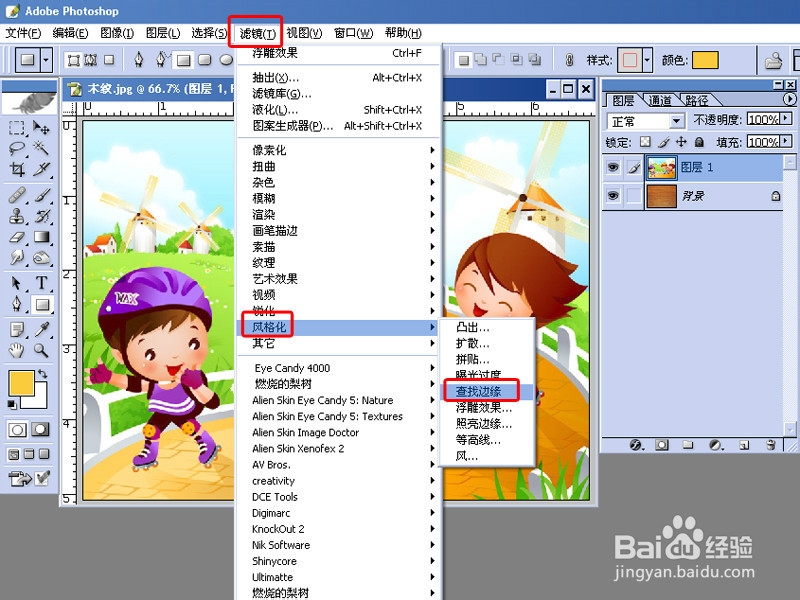Screen dimensions: 800x600
Task: Select the Clone Stamp tool
Action: point(17,216)
